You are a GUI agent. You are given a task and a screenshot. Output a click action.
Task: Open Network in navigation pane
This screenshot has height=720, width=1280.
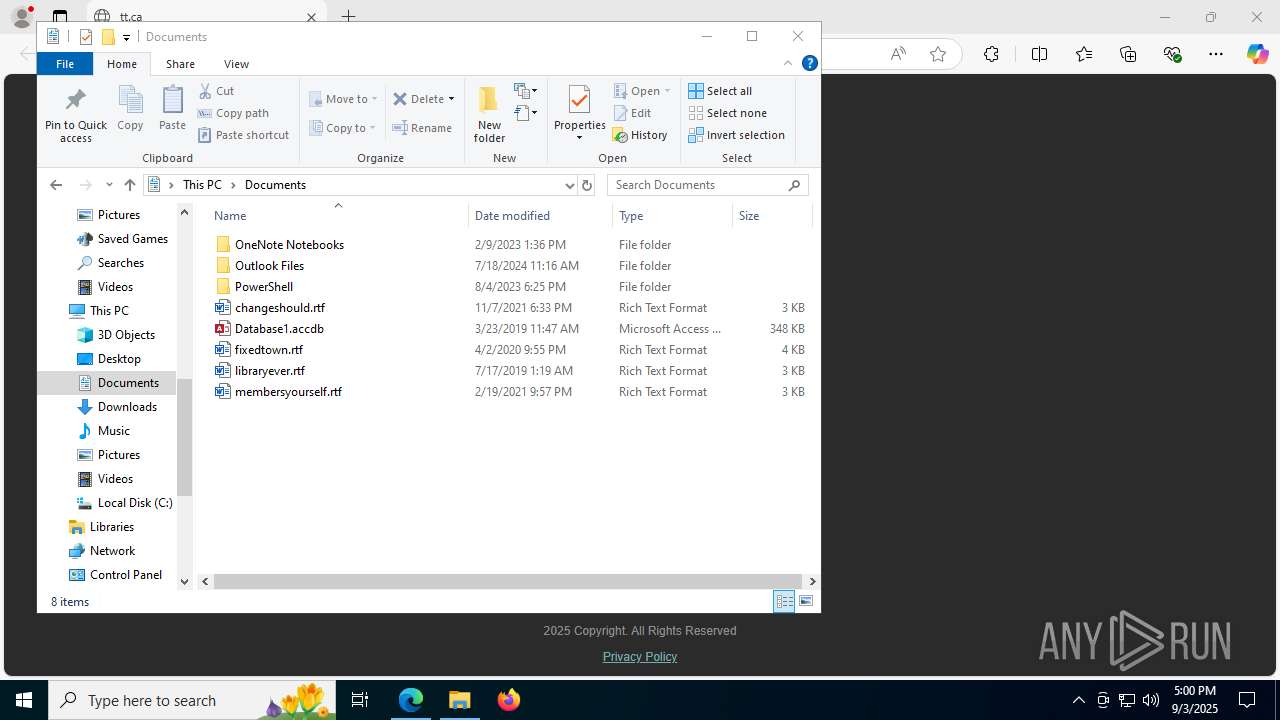[112, 551]
